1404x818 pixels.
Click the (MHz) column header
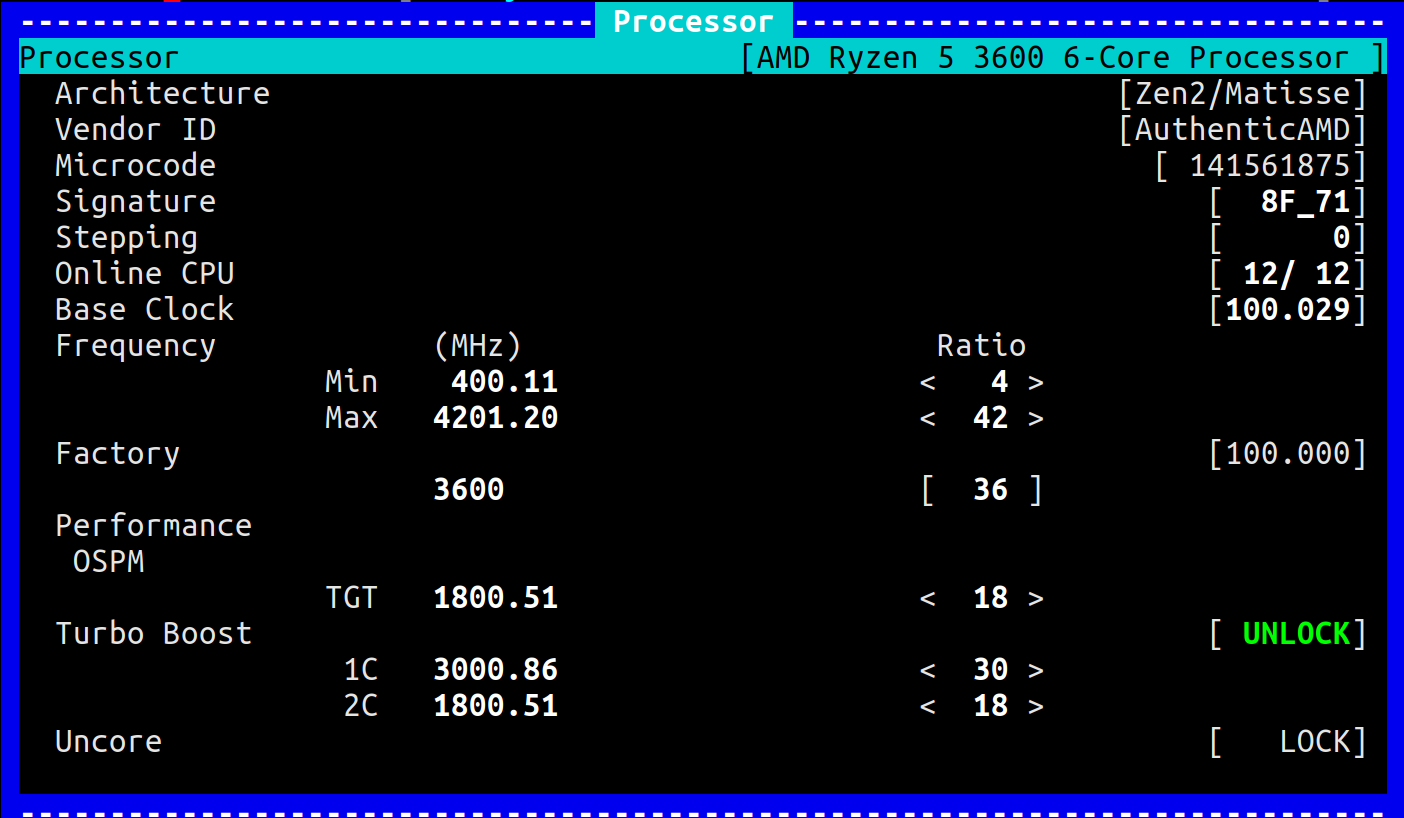(478, 346)
